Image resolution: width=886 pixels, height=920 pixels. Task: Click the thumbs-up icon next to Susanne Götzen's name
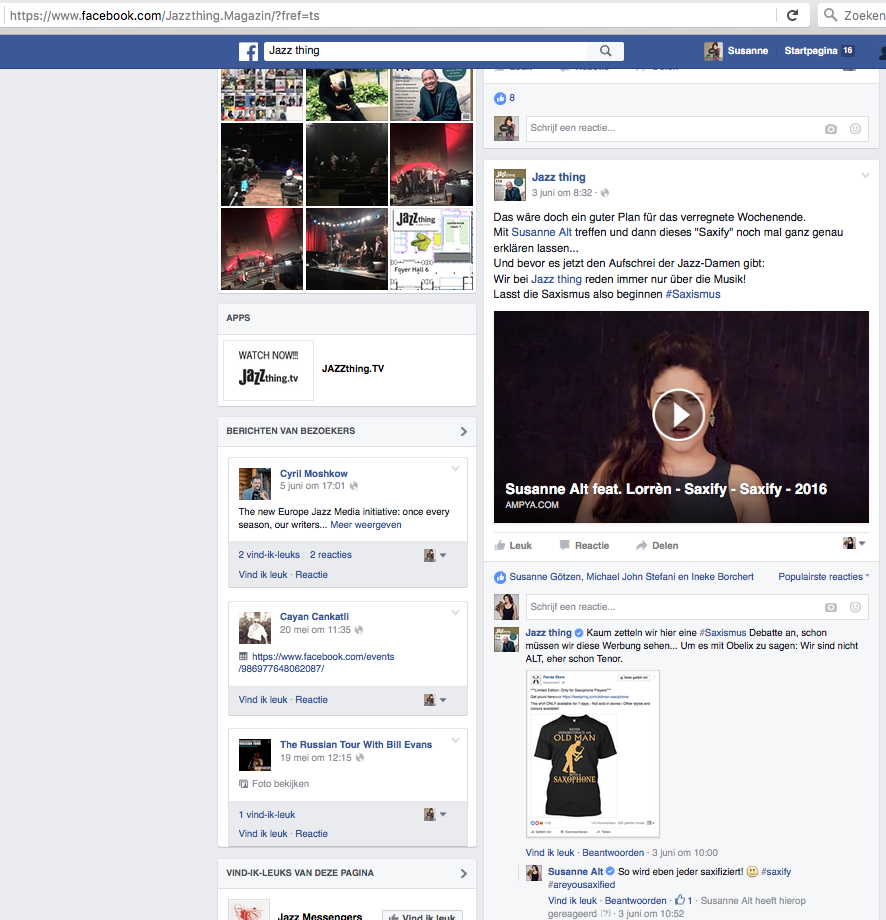499,577
